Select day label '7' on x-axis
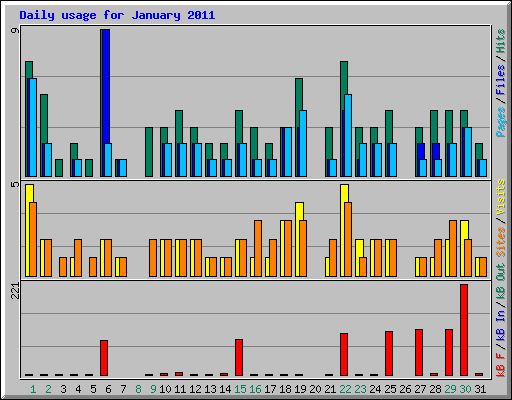Image resolution: width=512 pixels, height=400 pixels. (x=123, y=389)
